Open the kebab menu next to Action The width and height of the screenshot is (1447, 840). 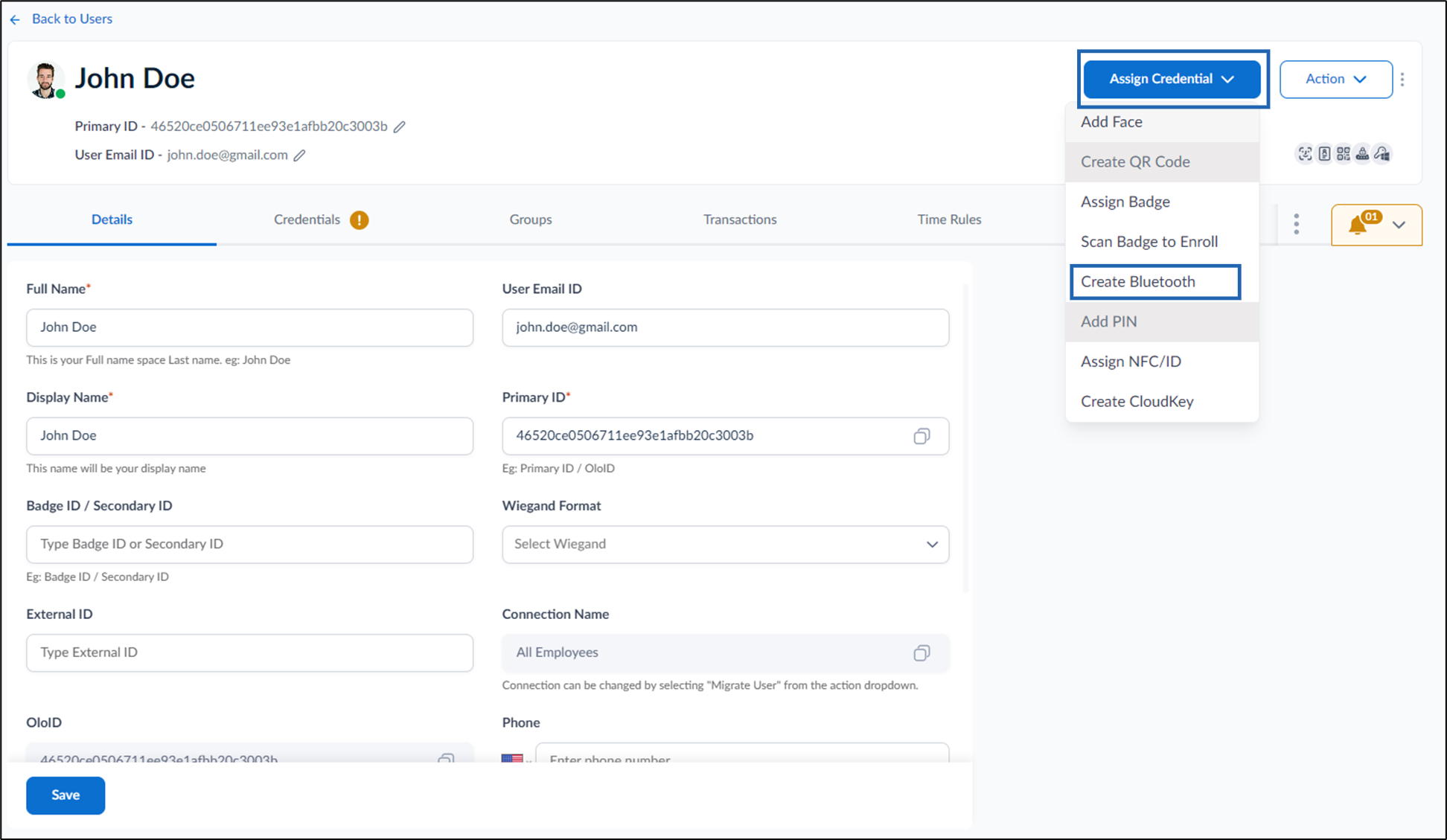coord(1402,79)
